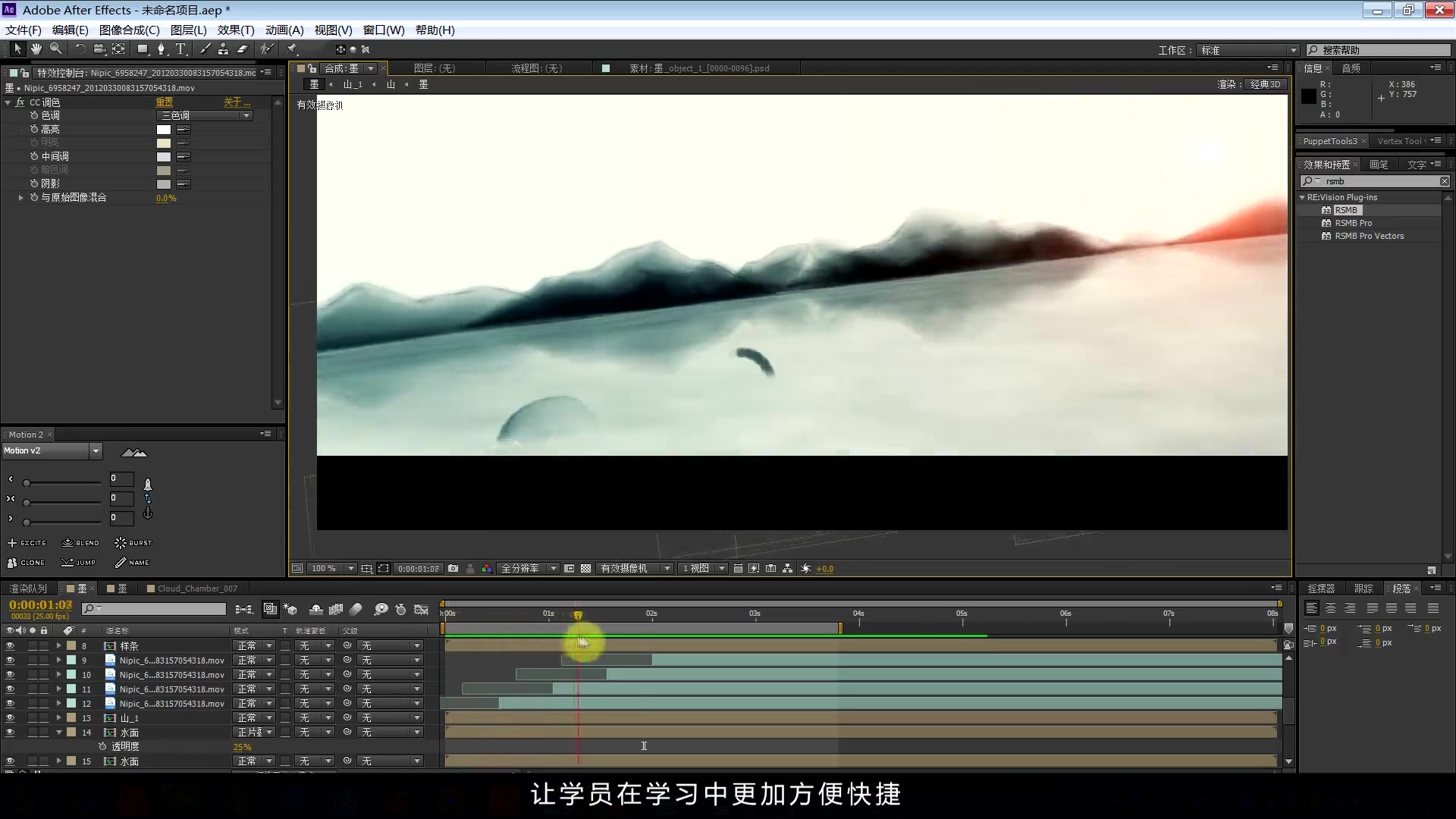Select the Zoom tool

pyautogui.click(x=55, y=49)
